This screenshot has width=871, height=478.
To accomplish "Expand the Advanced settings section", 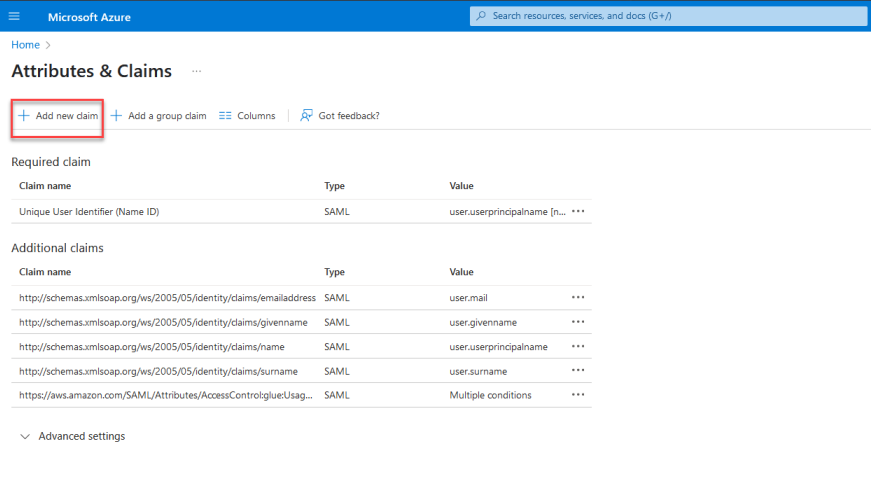I will point(73,436).
